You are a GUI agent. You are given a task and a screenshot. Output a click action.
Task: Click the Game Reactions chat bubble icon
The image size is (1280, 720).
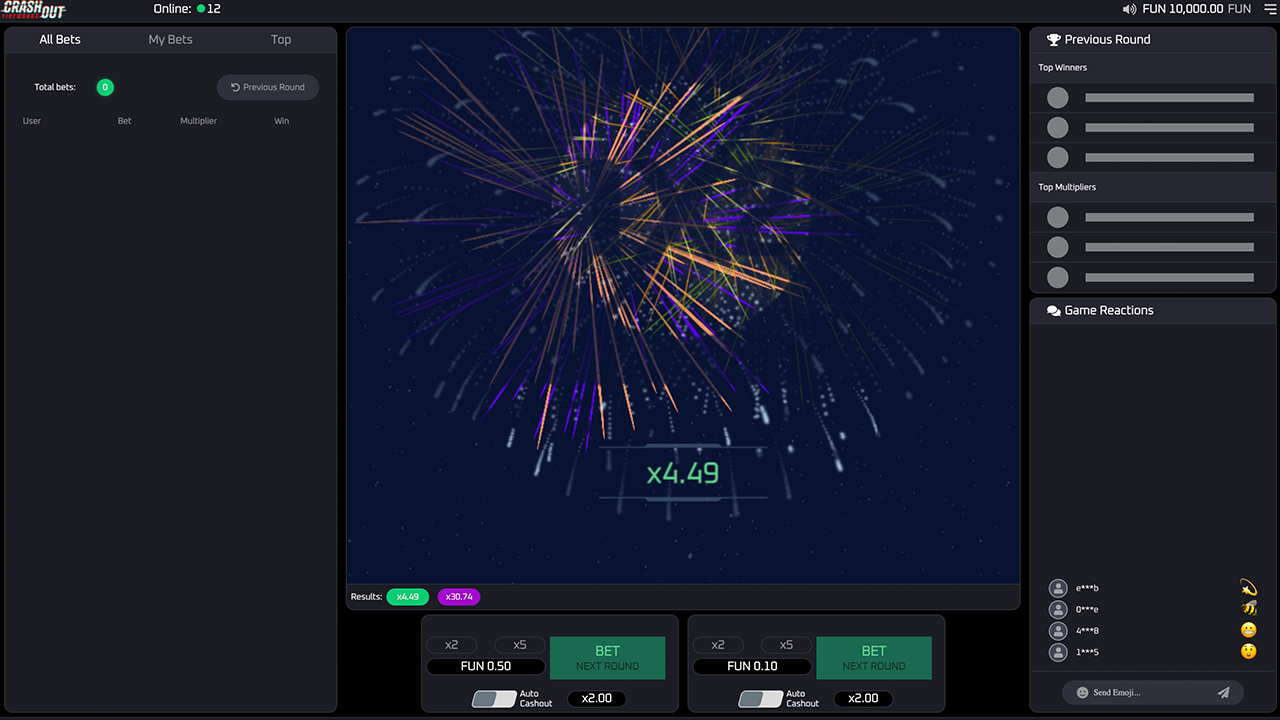pyautogui.click(x=1053, y=311)
